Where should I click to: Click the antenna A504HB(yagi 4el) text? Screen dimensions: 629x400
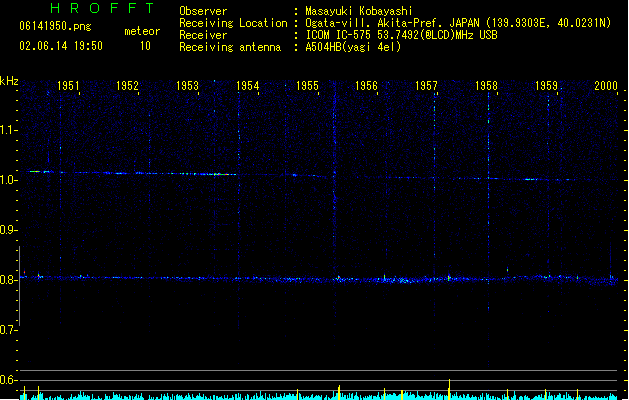click(x=353, y=47)
